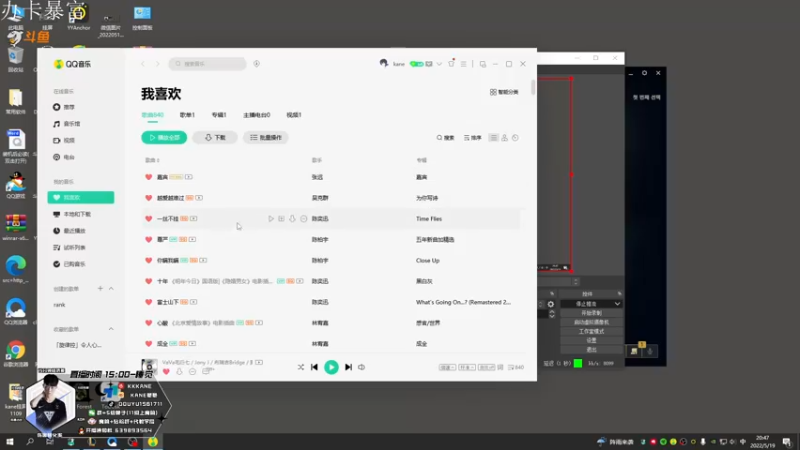Click the listen-recognize icon beside search
This screenshot has height=450, width=800.
click(257, 64)
